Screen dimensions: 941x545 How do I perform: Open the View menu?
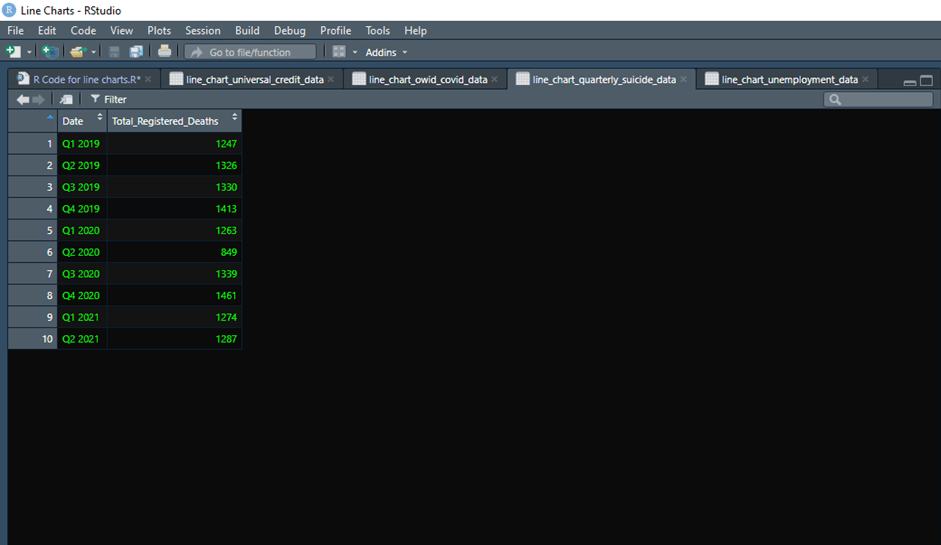[121, 31]
